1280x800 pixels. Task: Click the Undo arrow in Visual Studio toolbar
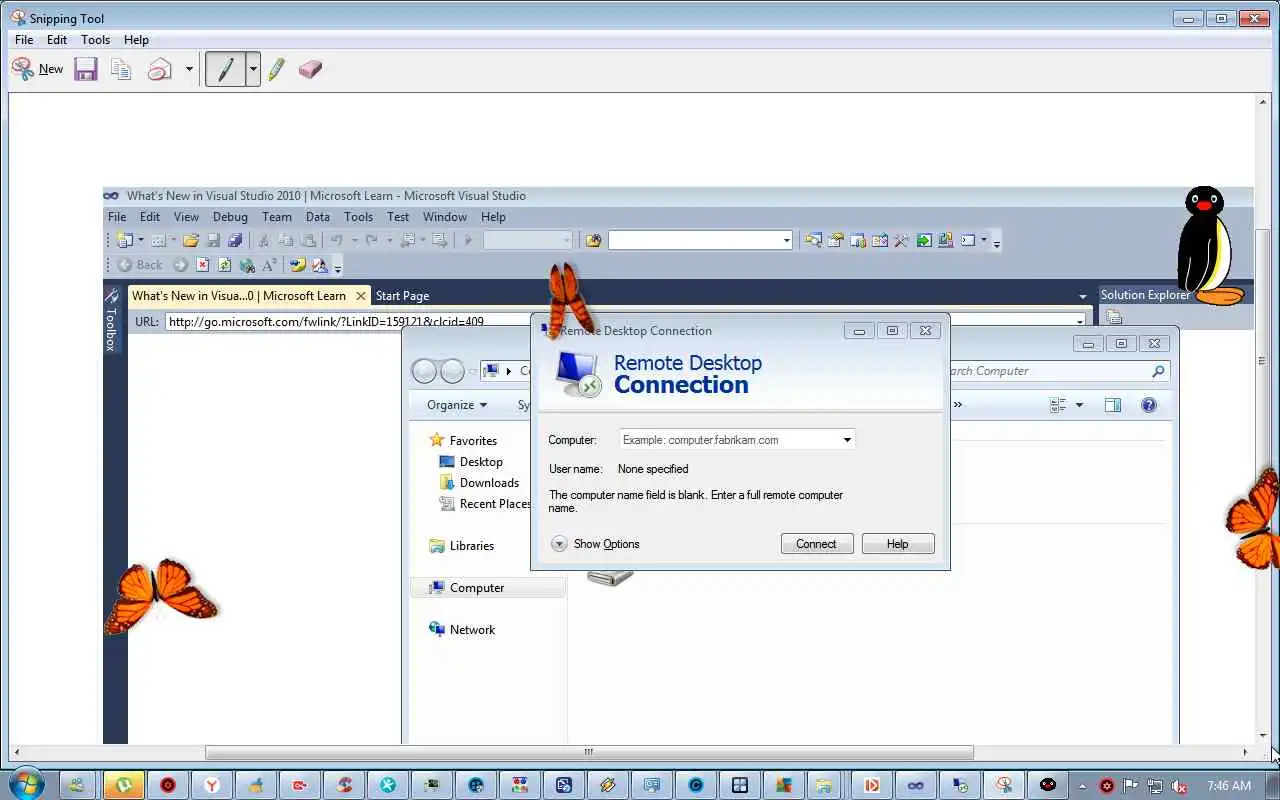click(x=337, y=240)
